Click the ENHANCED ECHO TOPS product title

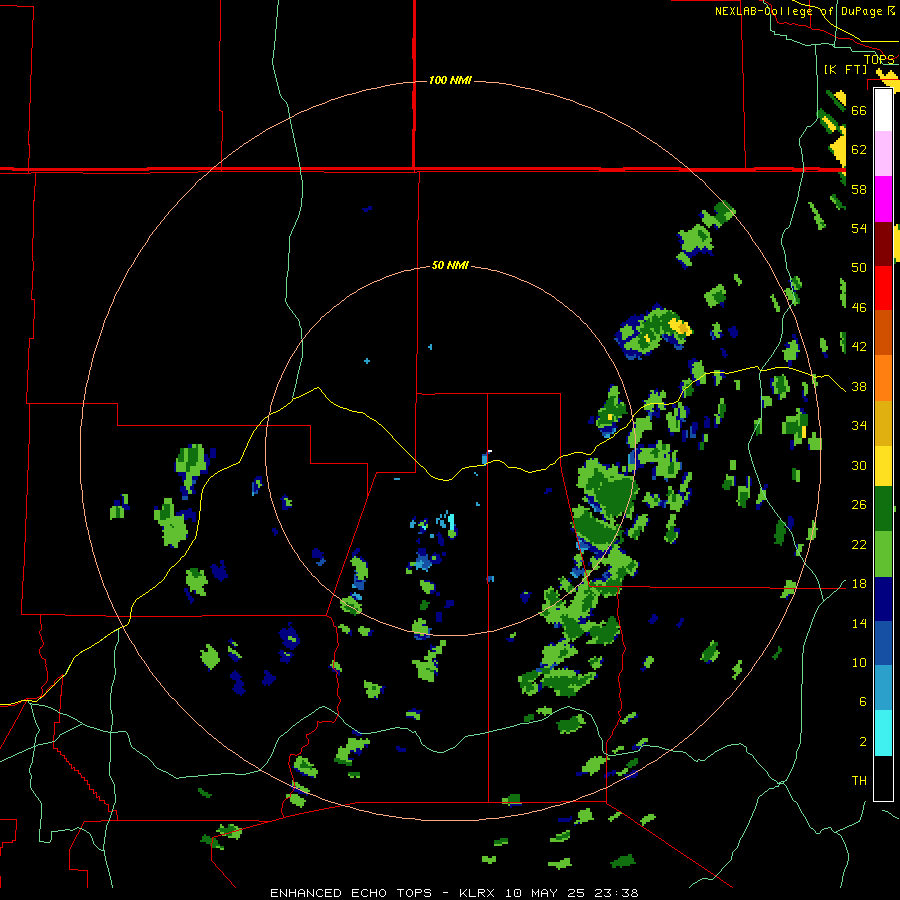(x=351, y=893)
